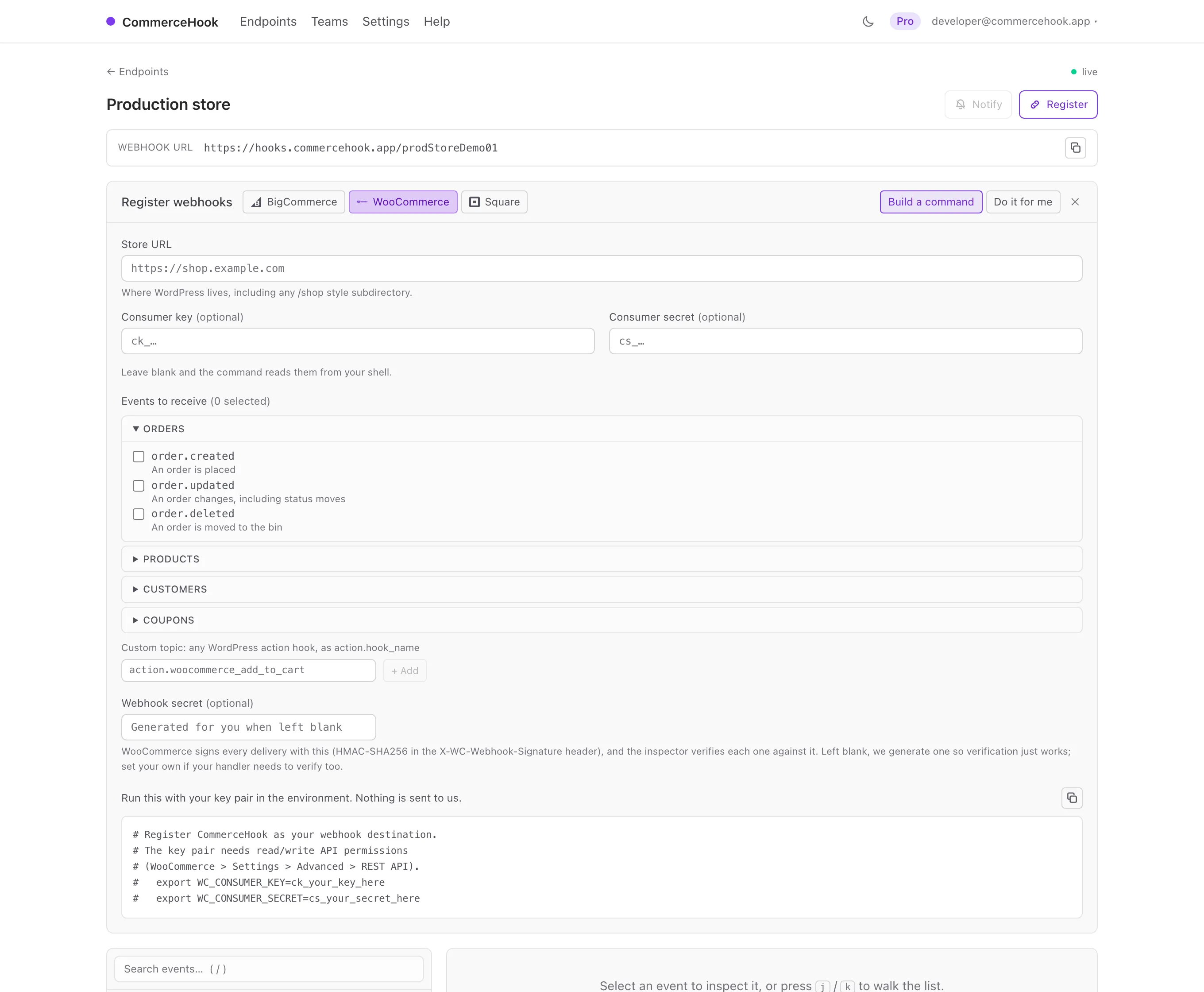
Task: Open the developer account dropdown
Action: click(x=1014, y=21)
